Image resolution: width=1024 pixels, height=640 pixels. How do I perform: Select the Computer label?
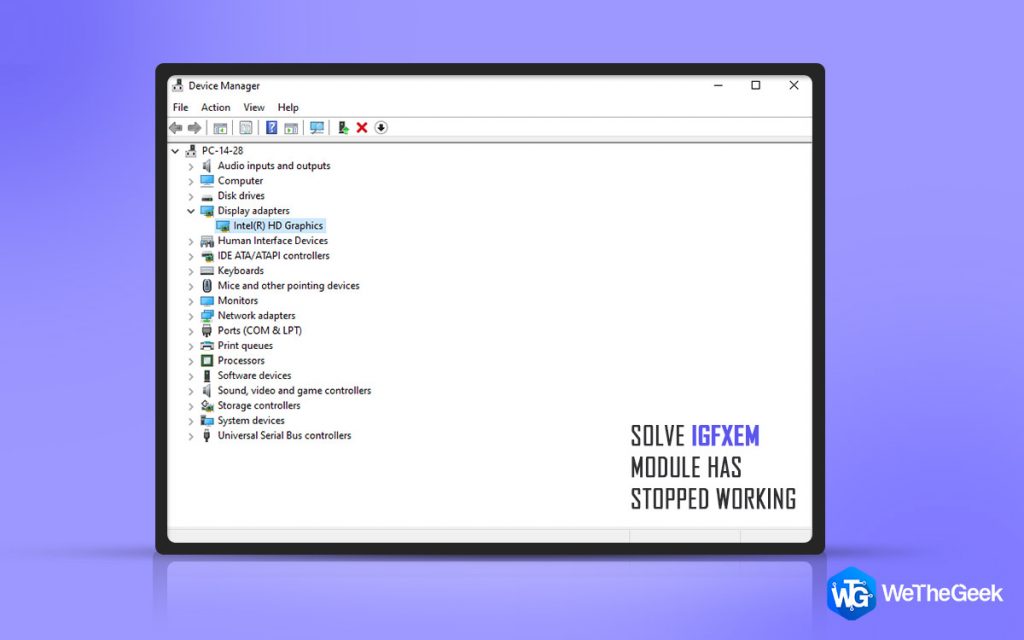240,181
